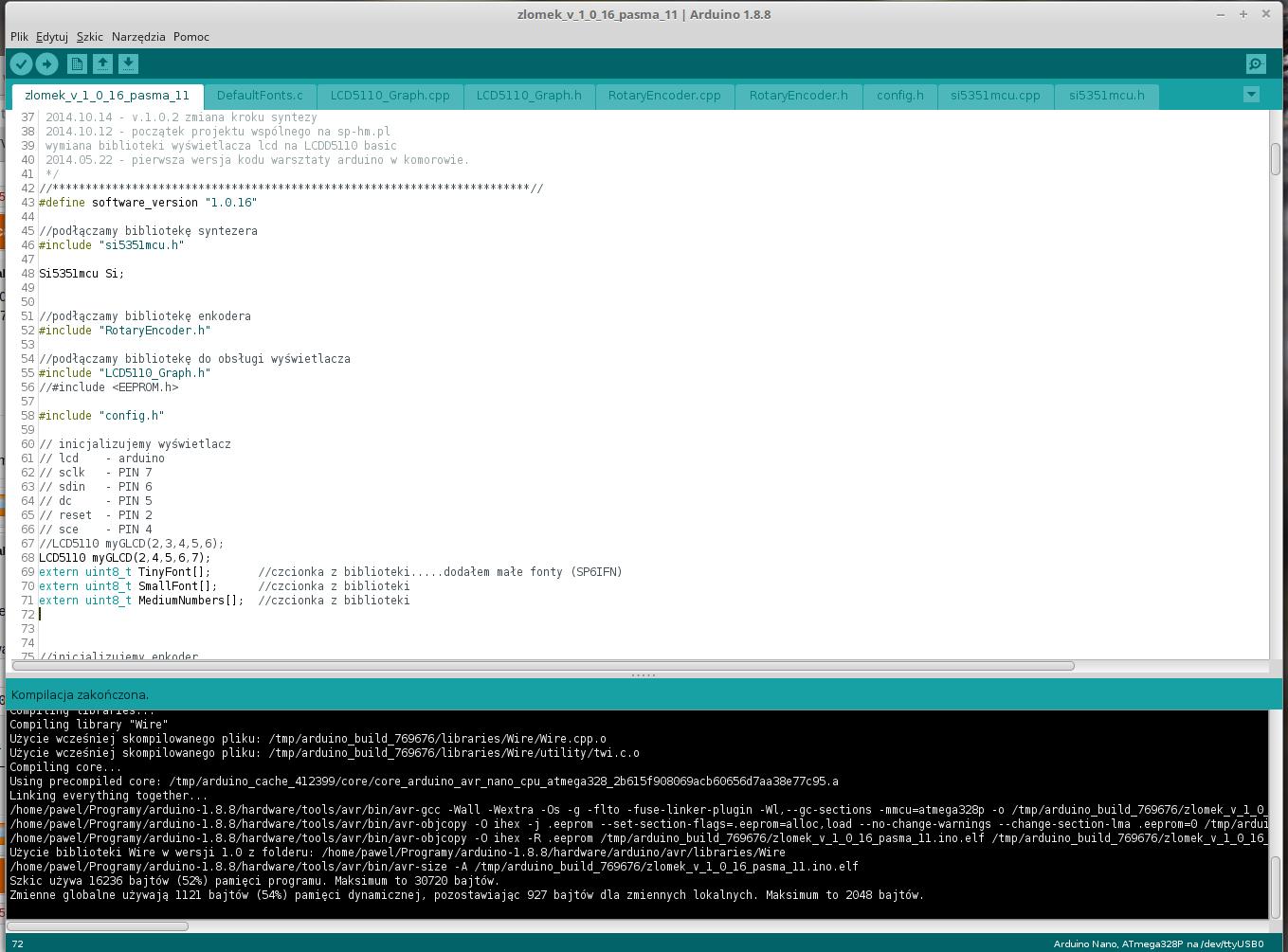1288x952 pixels.
Task: Open the Serial Monitor magnifier icon
Action: pos(1256,64)
